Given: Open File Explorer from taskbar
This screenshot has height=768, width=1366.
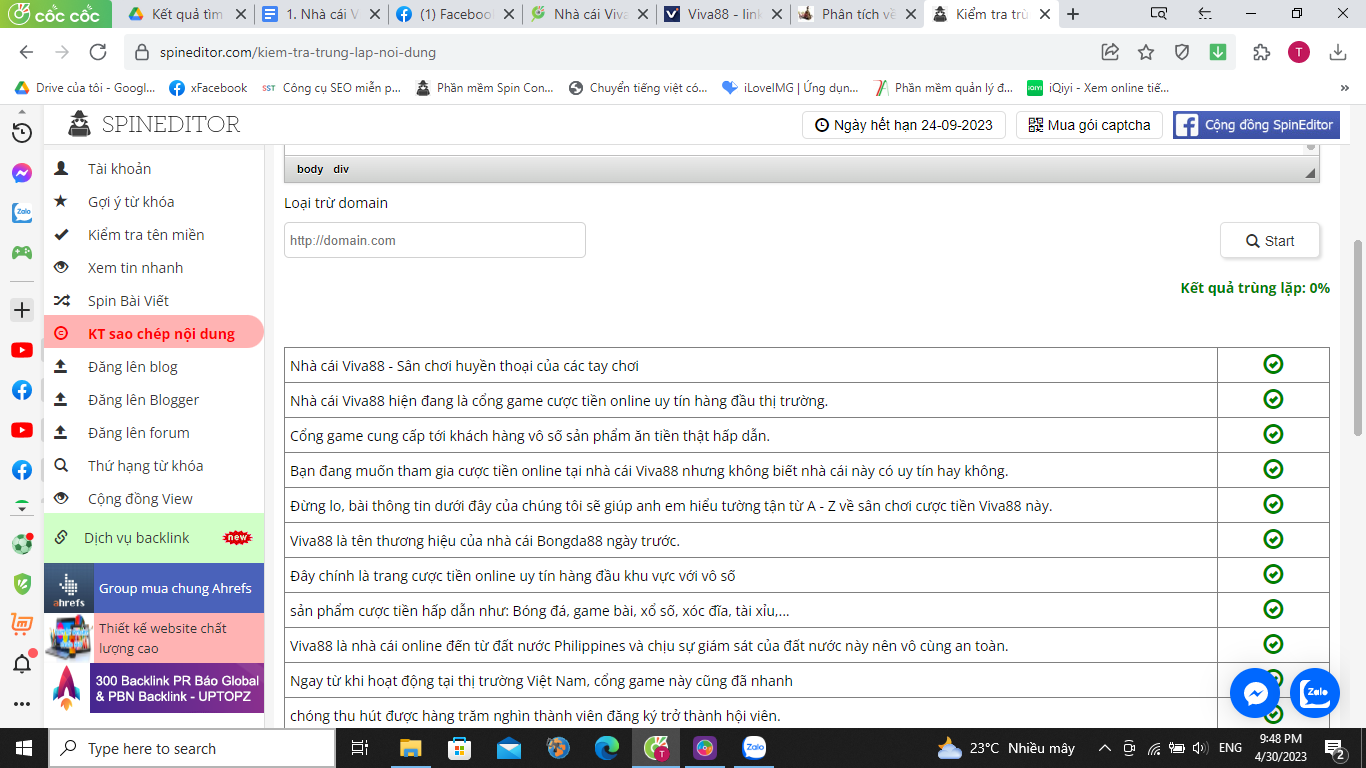Looking at the screenshot, I should tap(411, 748).
